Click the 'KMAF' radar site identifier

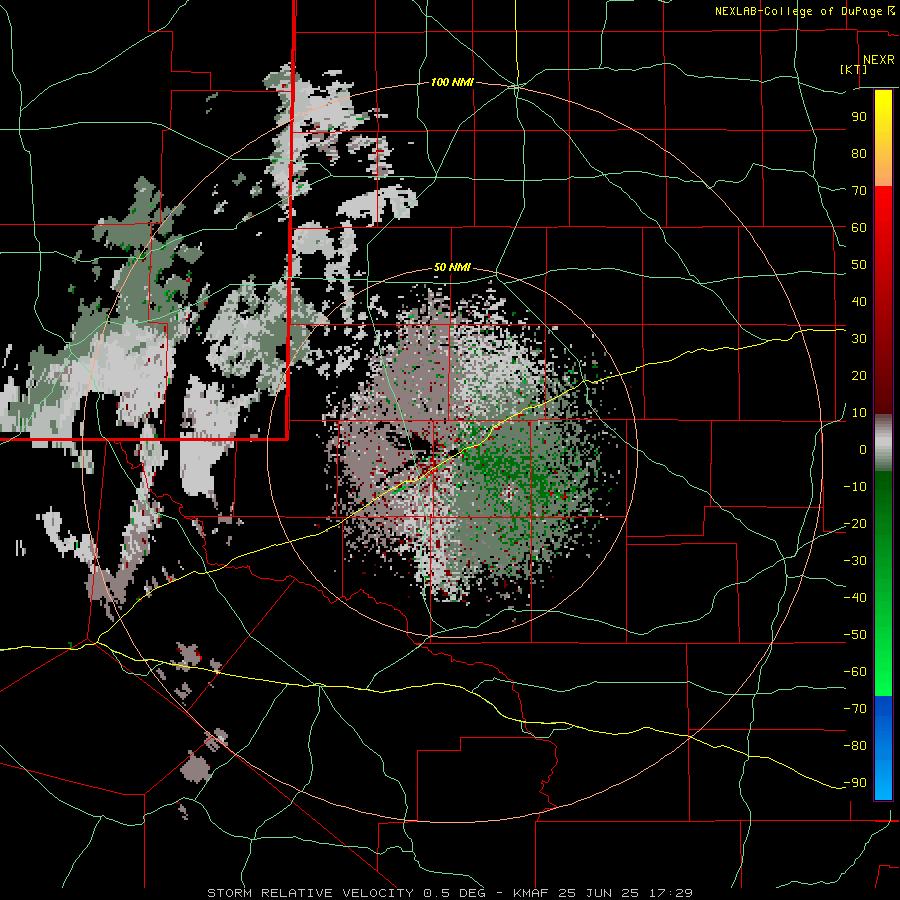click(x=531, y=893)
